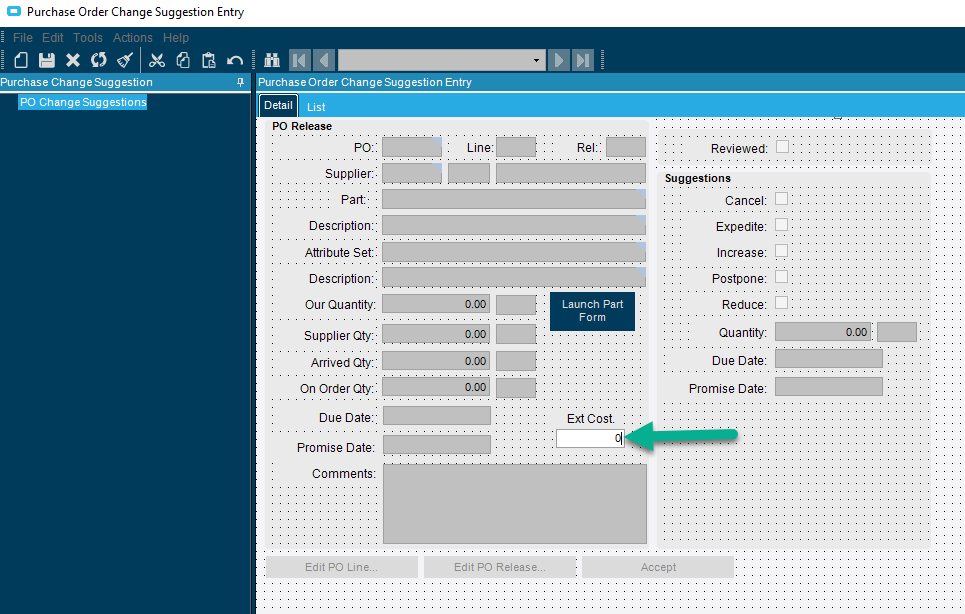Open the Actions menu

click(x=132, y=38)
